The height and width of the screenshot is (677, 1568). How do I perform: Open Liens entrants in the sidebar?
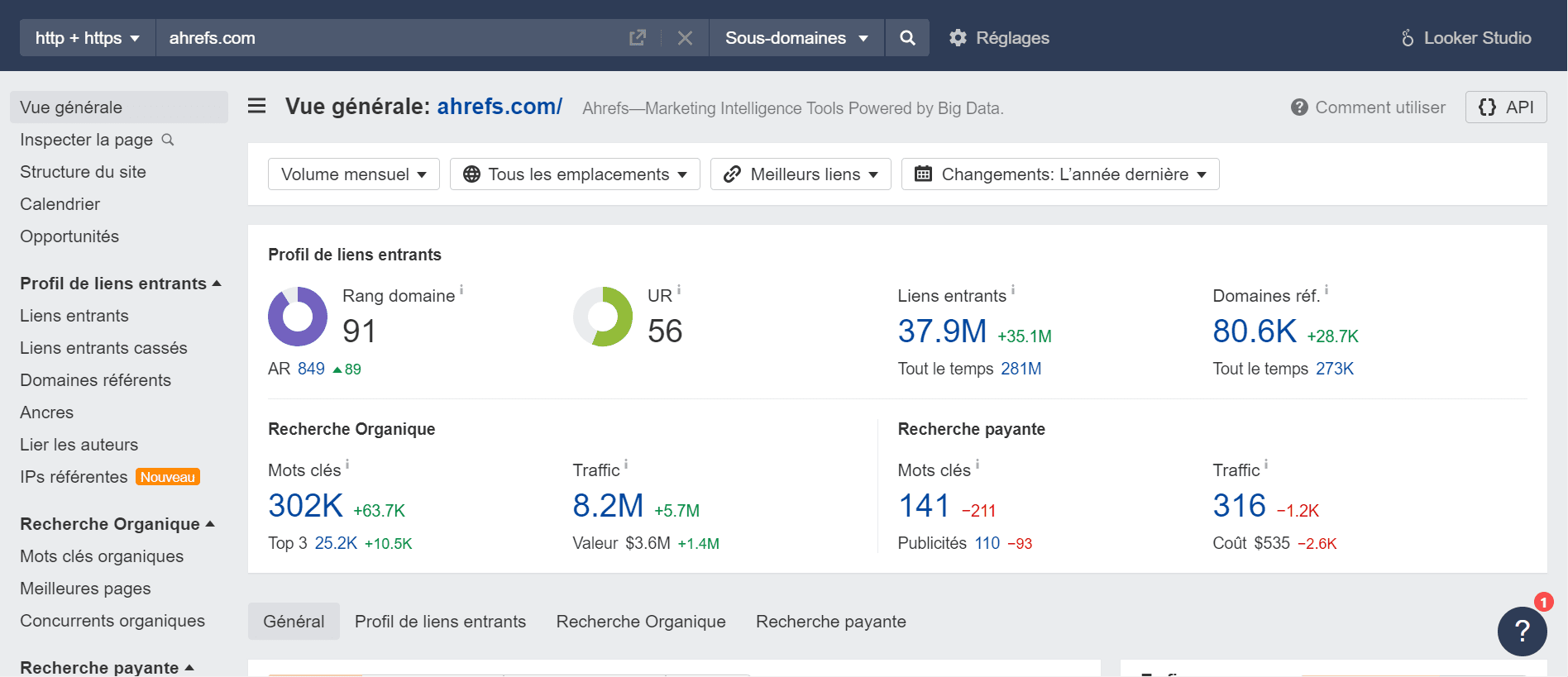click(74, 316)
